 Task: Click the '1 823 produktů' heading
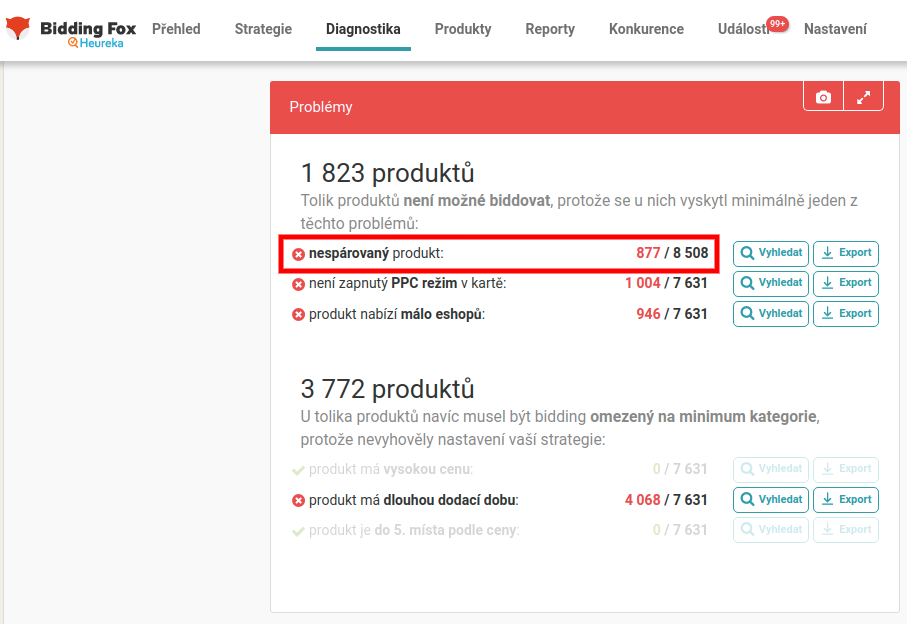388,173
